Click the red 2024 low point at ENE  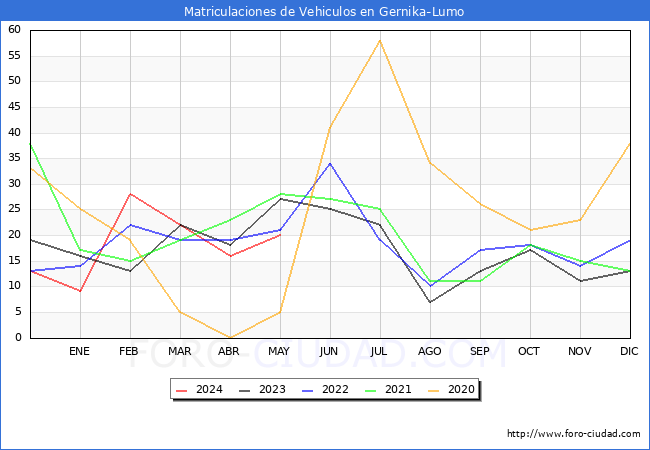click(x=80, y=291)
